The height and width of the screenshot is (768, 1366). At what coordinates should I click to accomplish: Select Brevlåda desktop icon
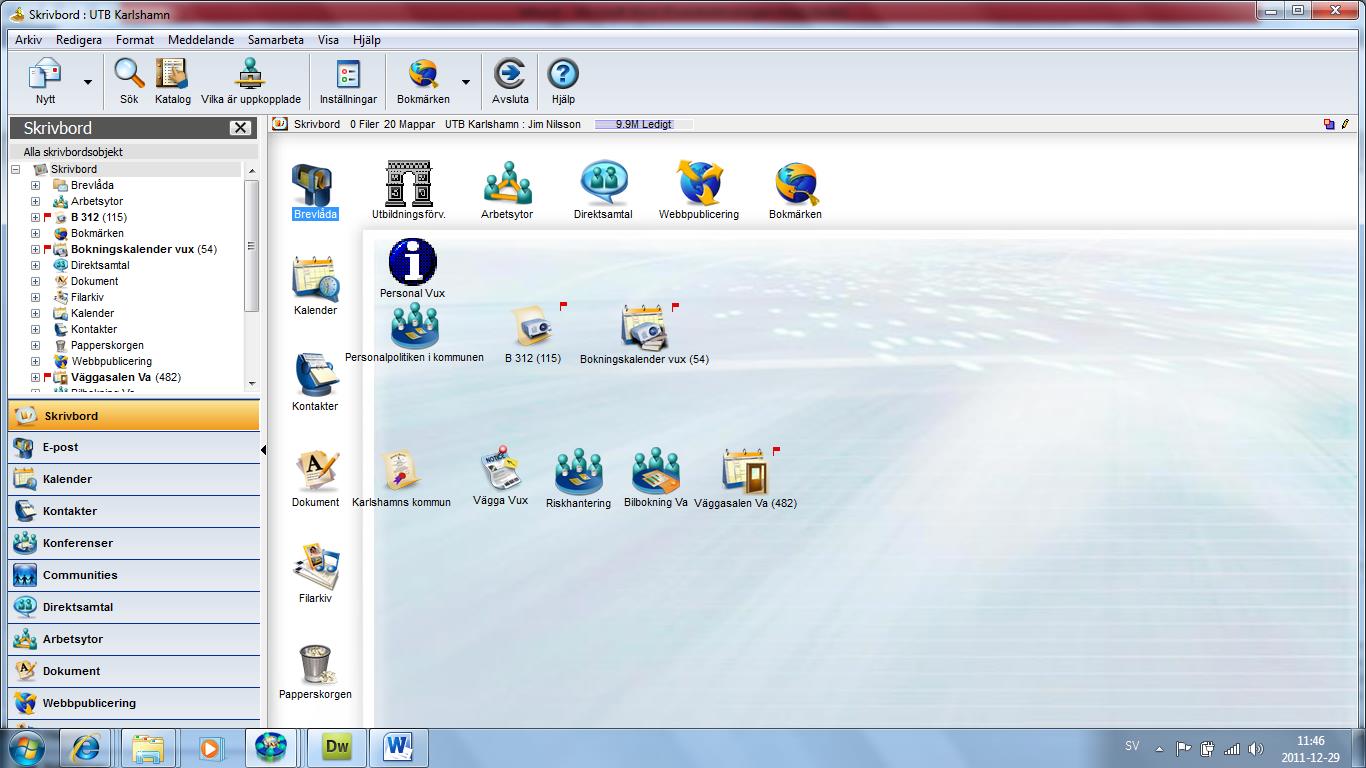point(315,192)
